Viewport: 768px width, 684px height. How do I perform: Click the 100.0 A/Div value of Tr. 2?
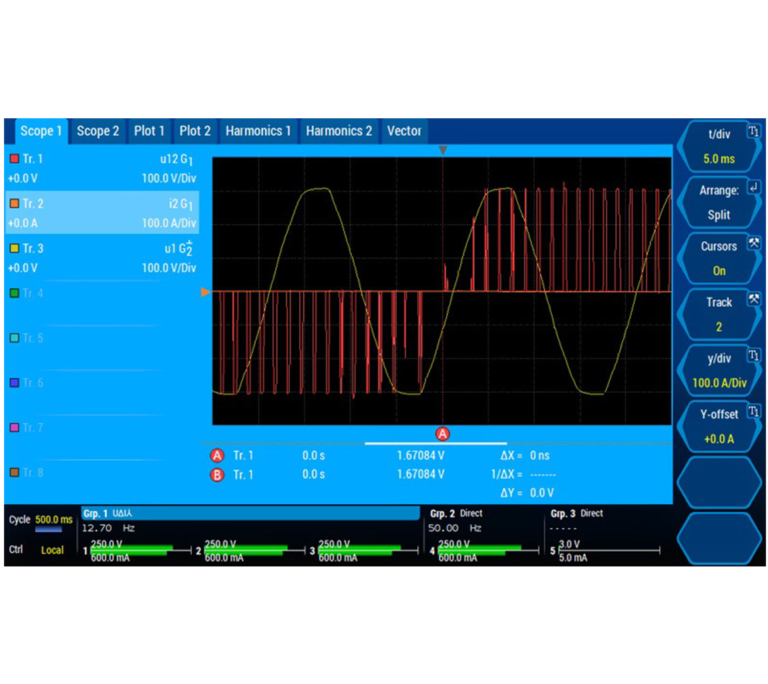pos(169,223)
